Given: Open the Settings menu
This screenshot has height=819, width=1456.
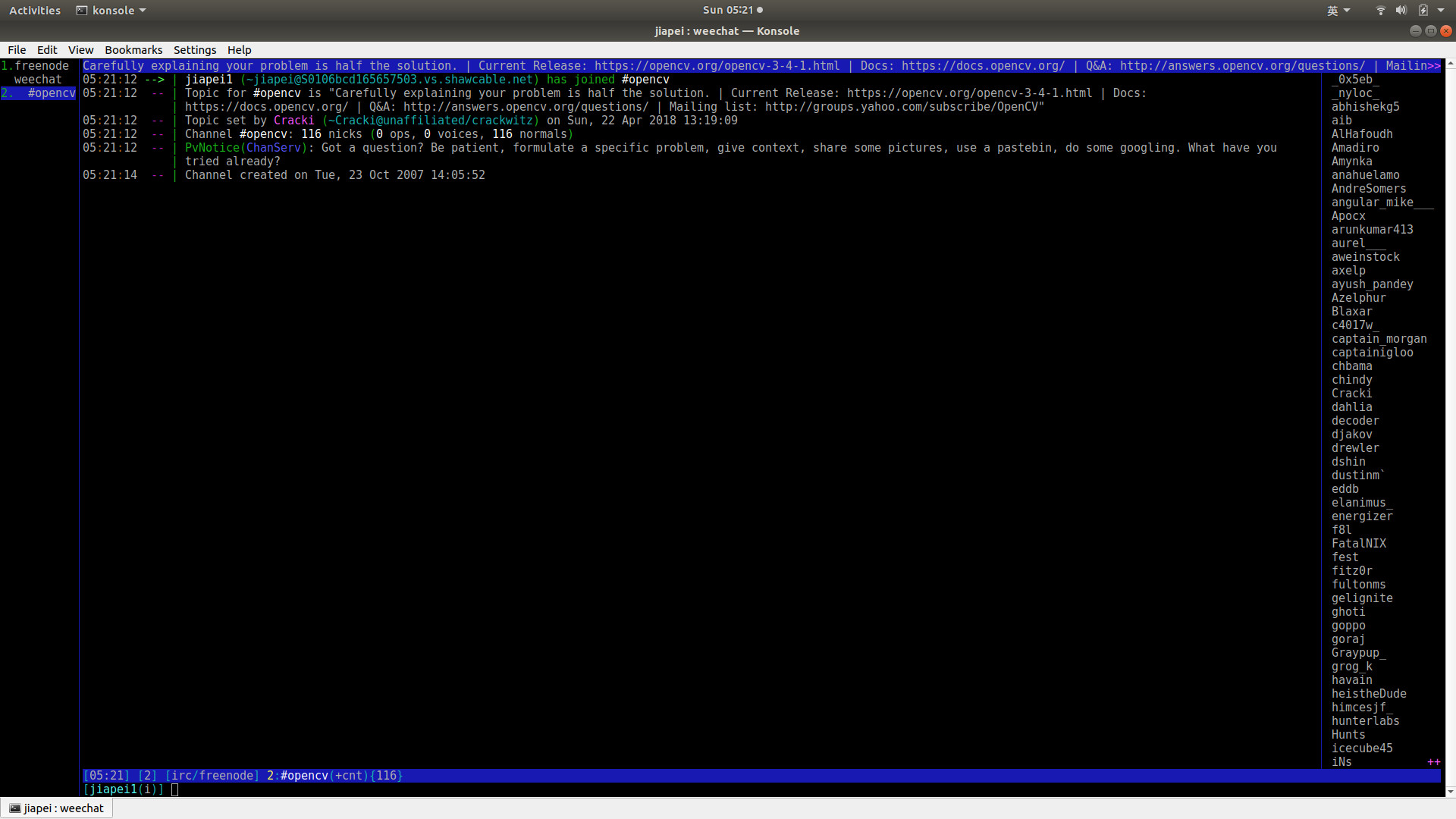Looking at the screenshot, I should 194,50.
